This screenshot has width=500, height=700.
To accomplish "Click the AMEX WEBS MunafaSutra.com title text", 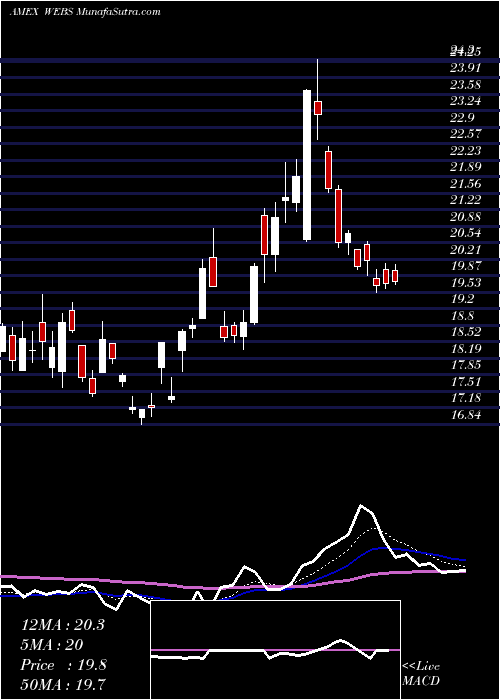I will pyautogui.click(x=85, y=12).
